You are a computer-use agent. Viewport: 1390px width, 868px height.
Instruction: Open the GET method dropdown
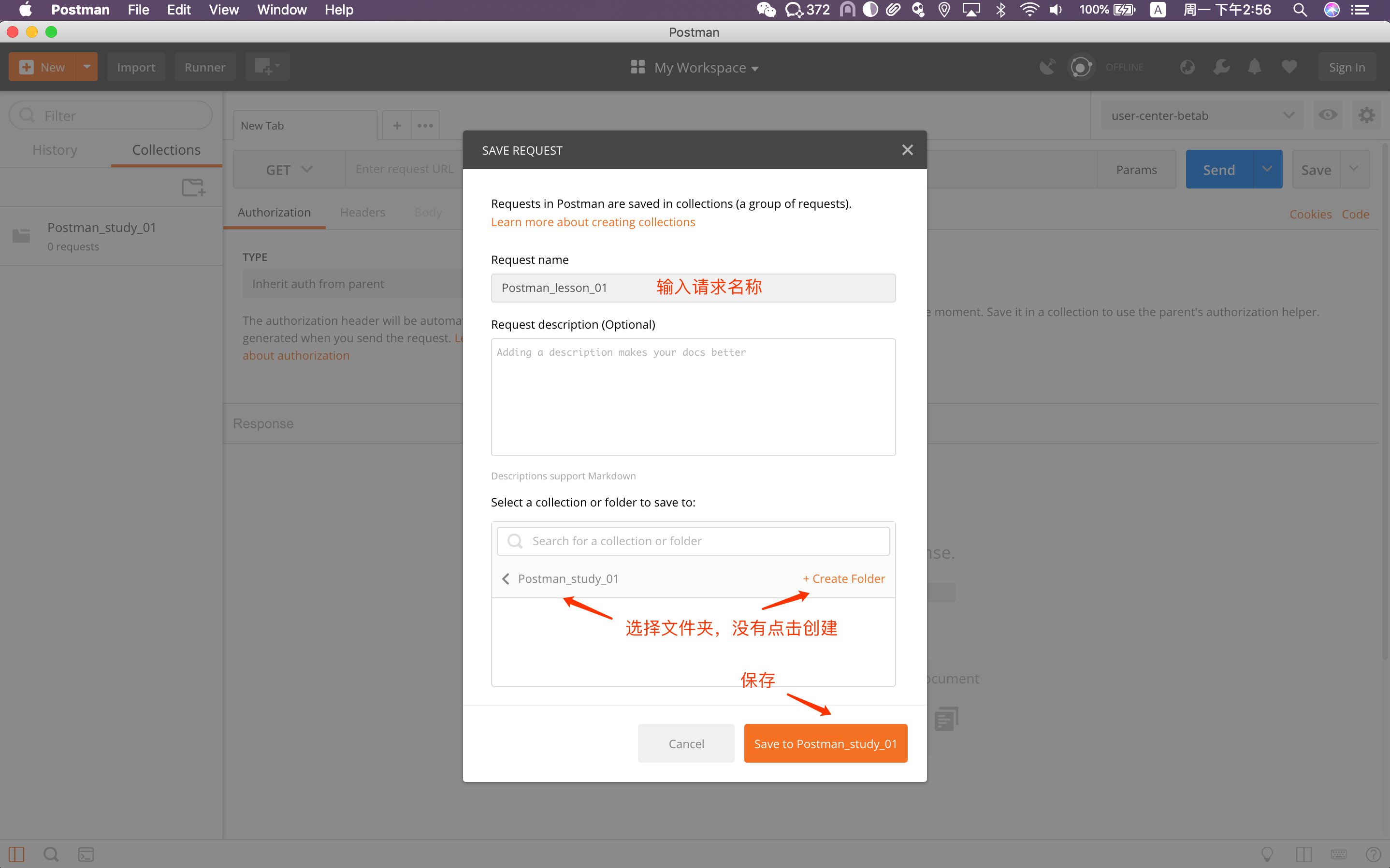click(x=289, y=169)
